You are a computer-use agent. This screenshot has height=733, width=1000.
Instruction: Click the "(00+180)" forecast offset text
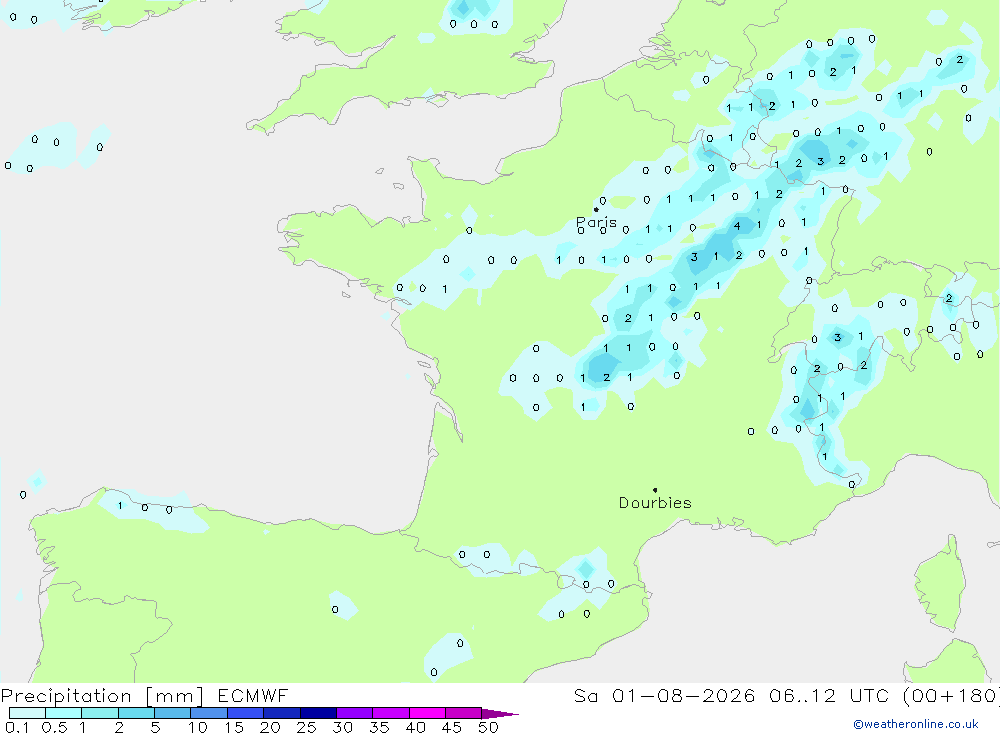click(952, 695)
